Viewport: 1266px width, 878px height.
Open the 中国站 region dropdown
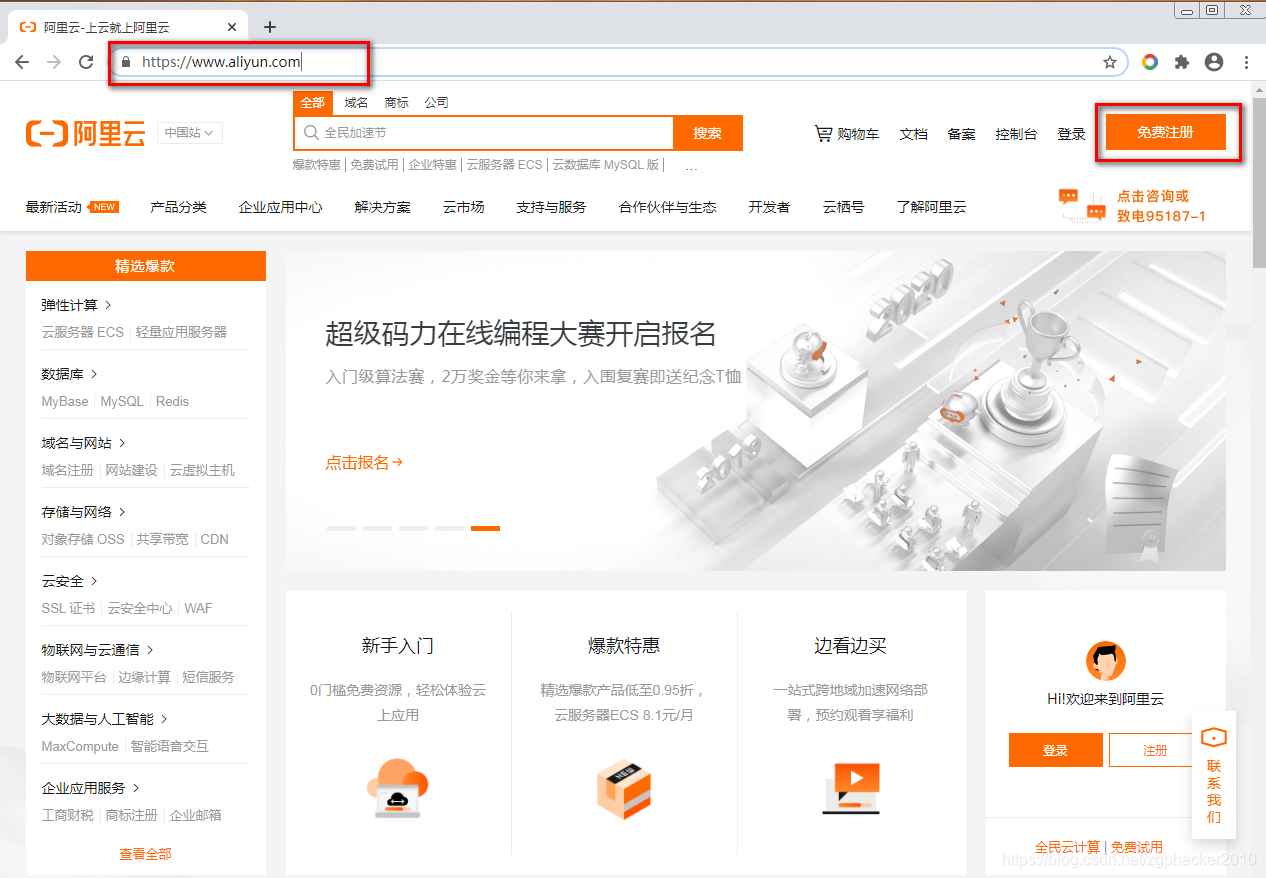tap(190, 133)
